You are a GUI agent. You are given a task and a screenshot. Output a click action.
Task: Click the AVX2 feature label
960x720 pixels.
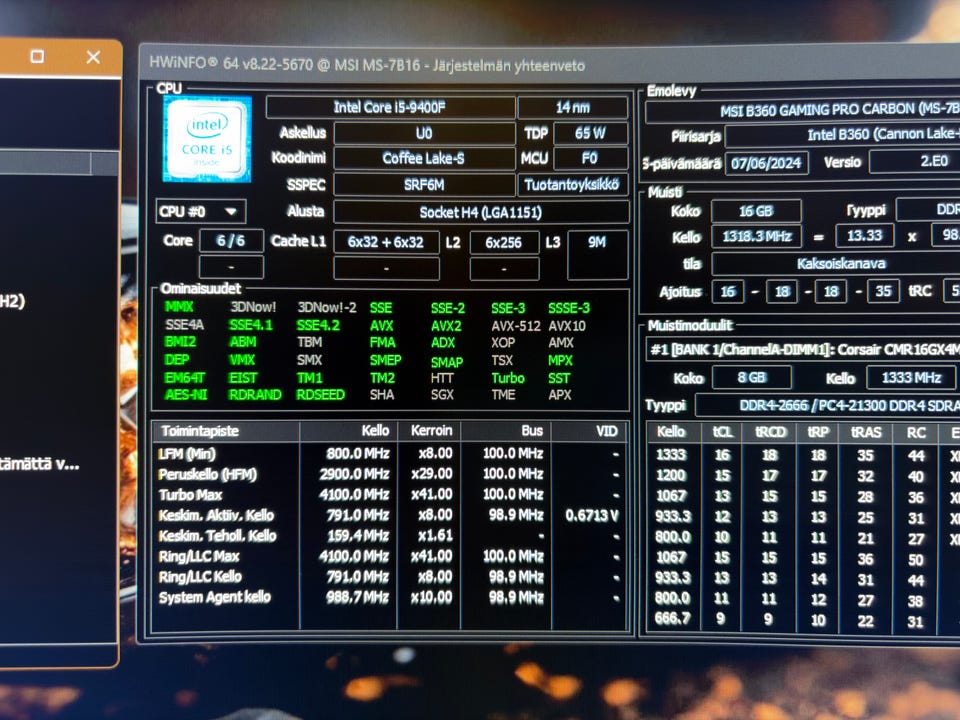pyautogui.click(x=446, y=326)
